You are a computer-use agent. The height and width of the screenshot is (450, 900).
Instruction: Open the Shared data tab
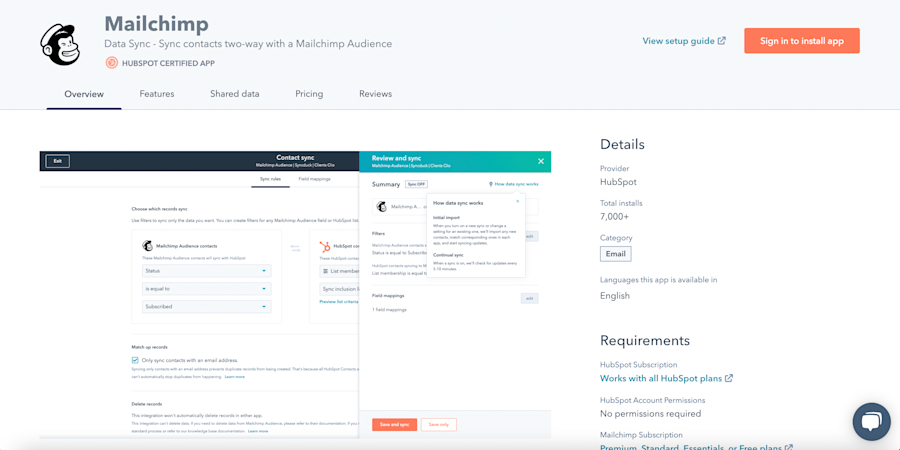(x=234, y=94)
